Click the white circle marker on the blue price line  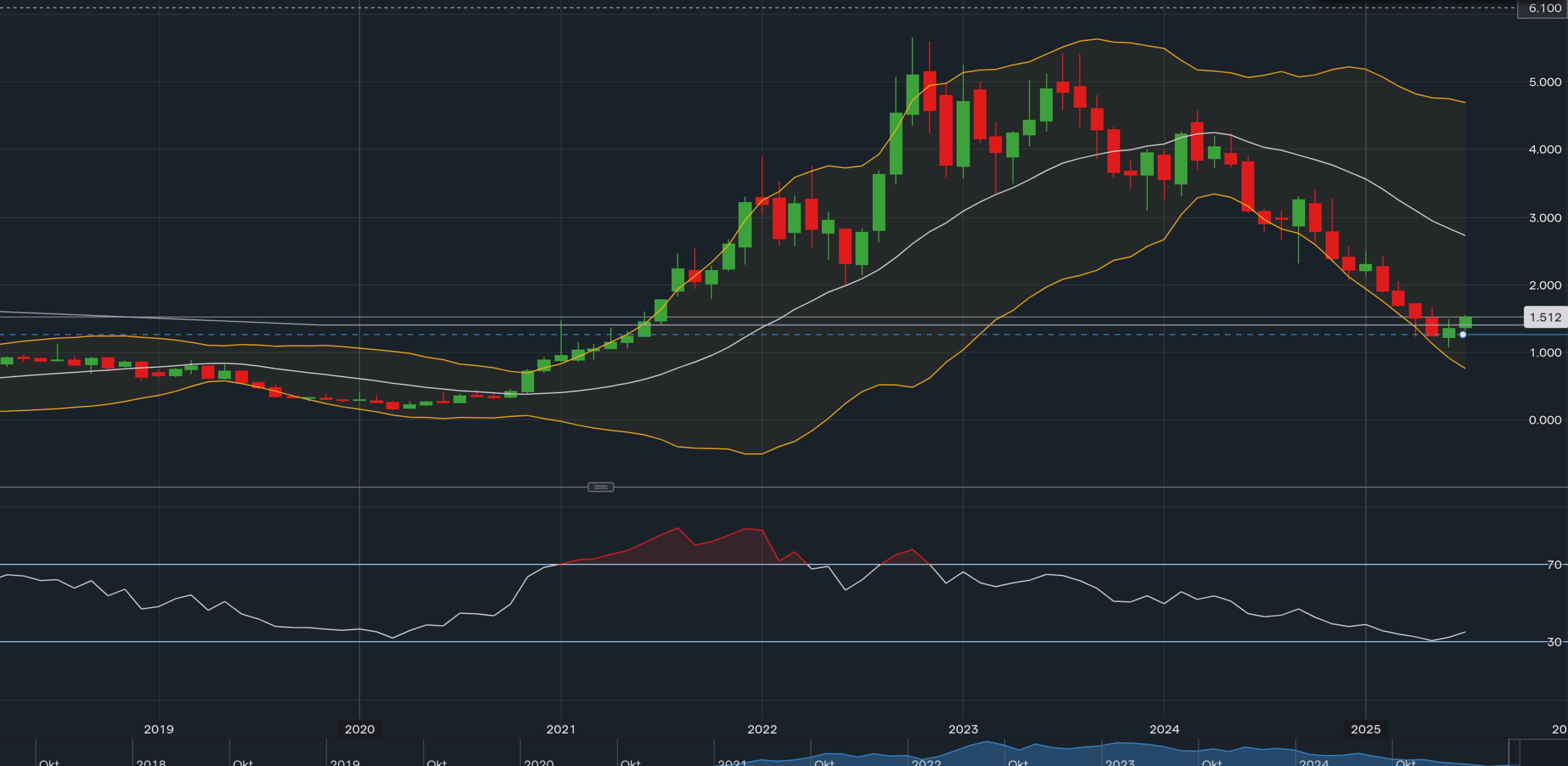pyautogui.click(x=1463, y=334)
